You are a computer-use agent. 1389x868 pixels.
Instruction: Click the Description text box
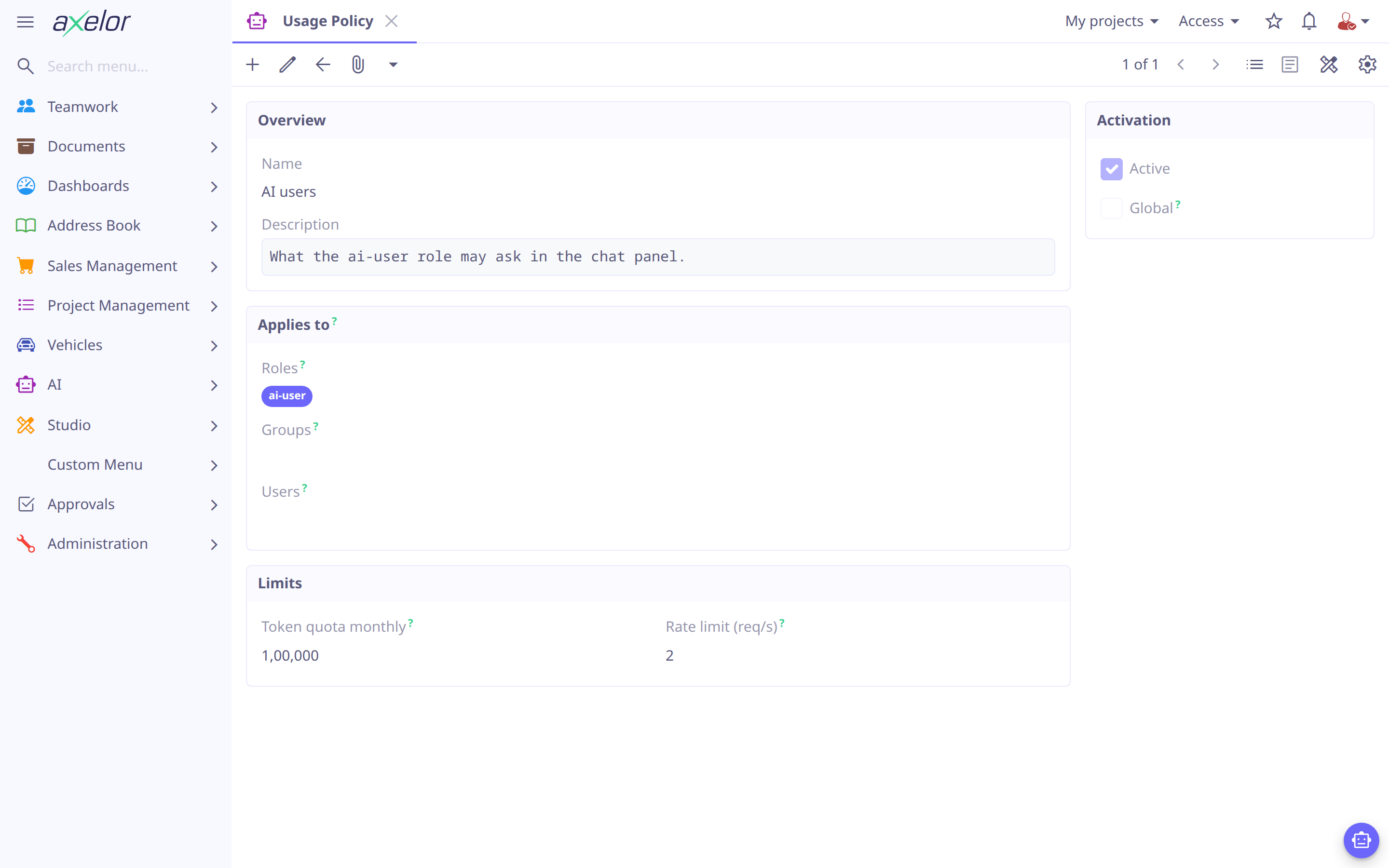pos(658,257)
